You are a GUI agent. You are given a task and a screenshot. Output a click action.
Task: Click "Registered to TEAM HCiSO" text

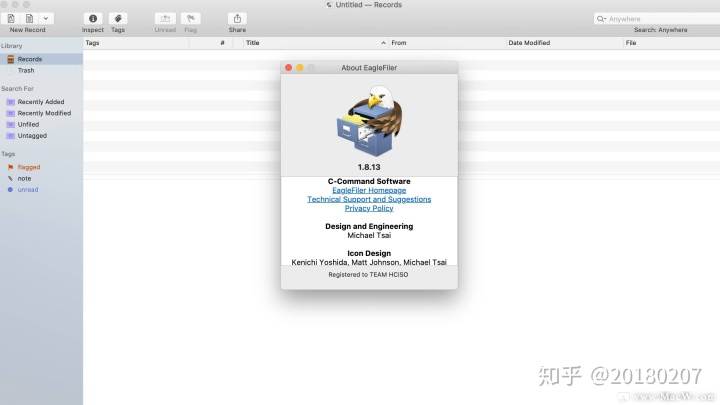click(368, 275)
